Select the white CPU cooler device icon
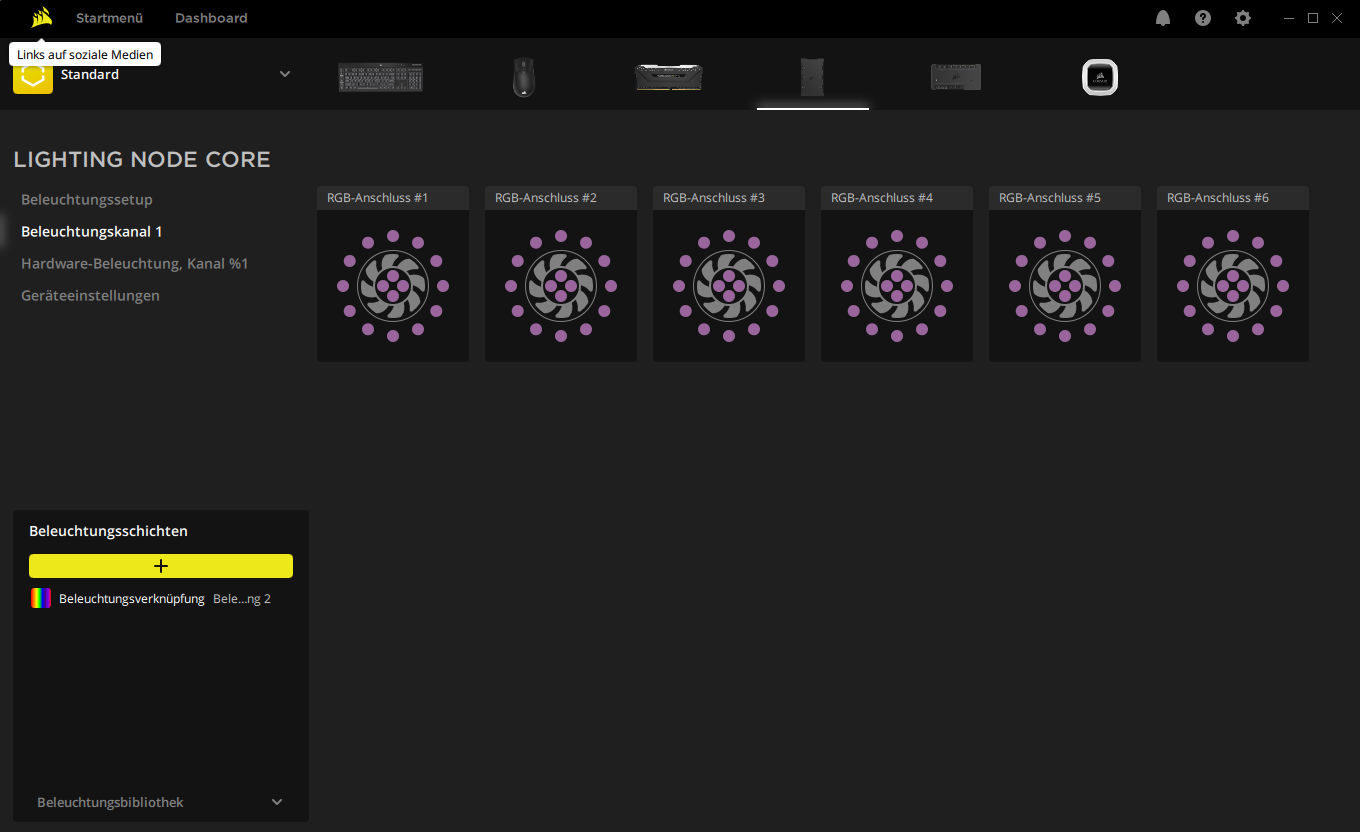Viewport: 1360px width, 832px height. click(1100, 77)
